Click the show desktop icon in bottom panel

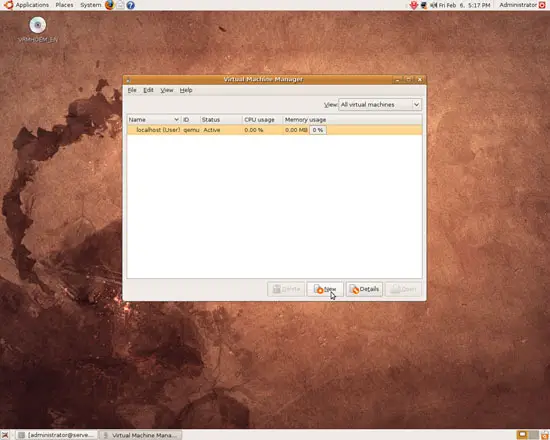(5, 435)
